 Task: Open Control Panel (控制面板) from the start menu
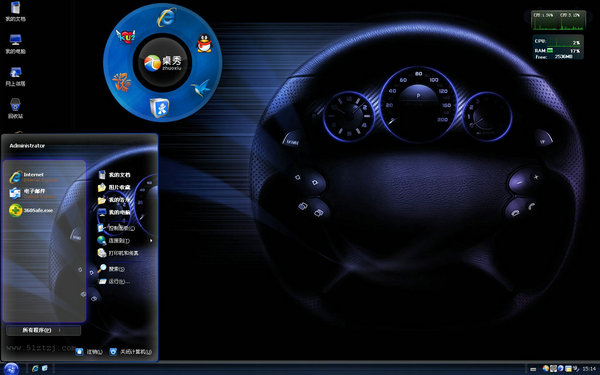(116, 228)
